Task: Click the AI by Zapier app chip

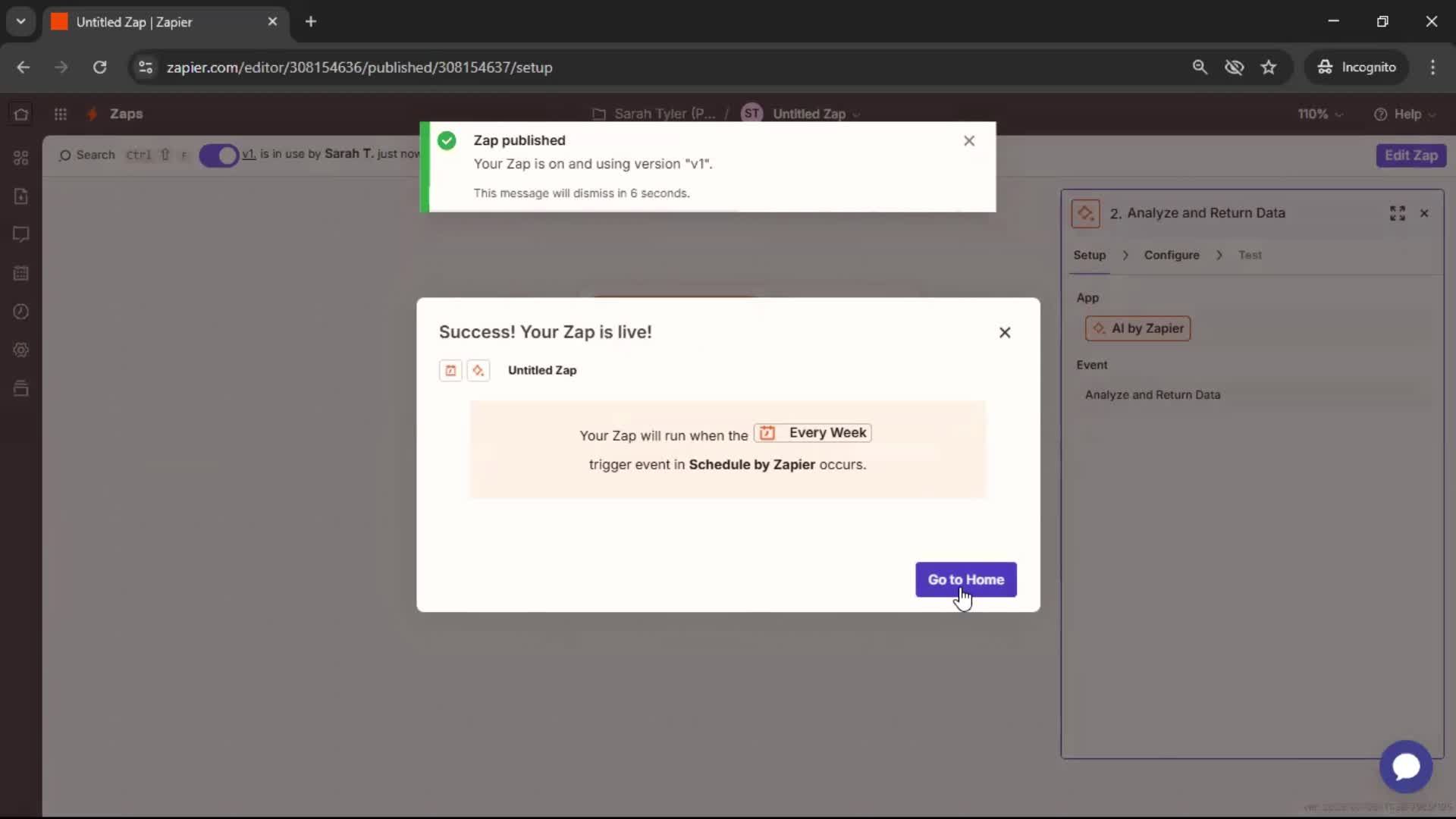Action: click(1137, 328)
